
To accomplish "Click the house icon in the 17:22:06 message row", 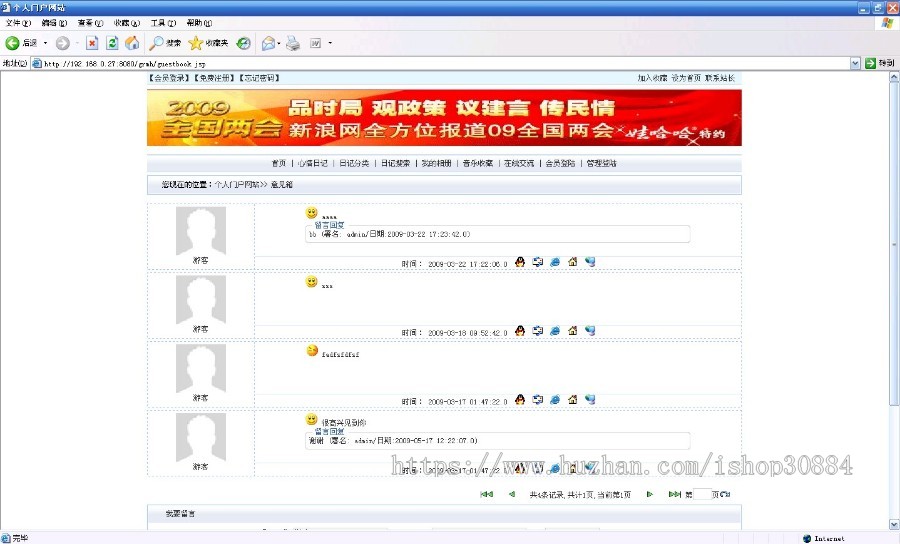I will coord(573,262).
